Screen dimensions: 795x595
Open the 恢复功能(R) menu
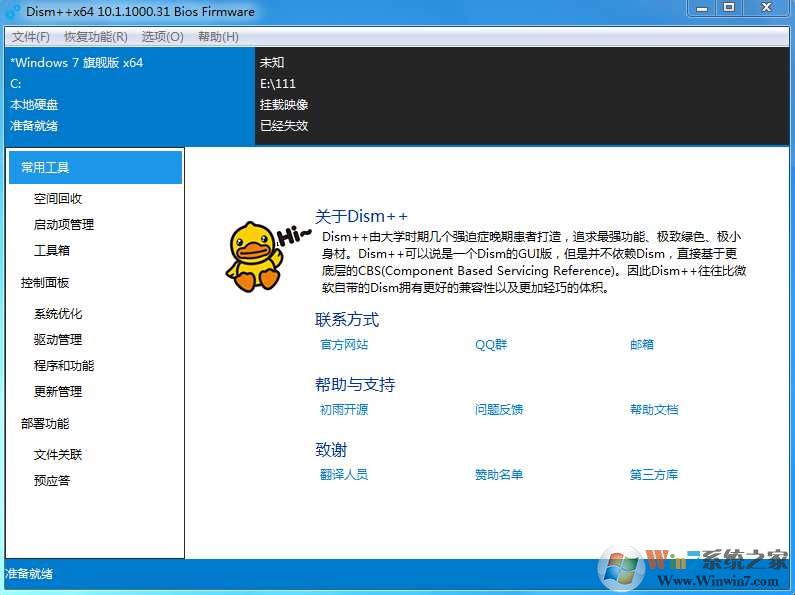point(96,37)
